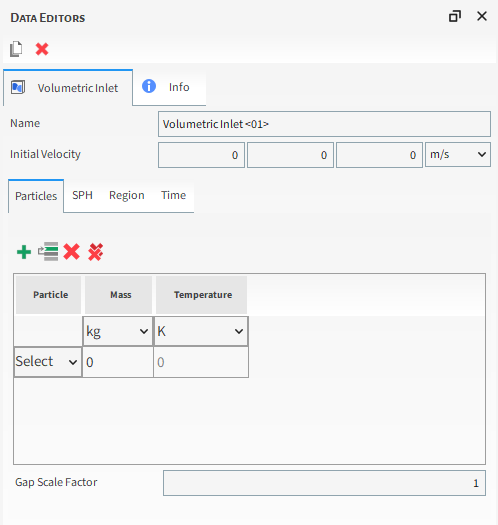
Task: Click the Temperature column header
Action: coord(201,295)
